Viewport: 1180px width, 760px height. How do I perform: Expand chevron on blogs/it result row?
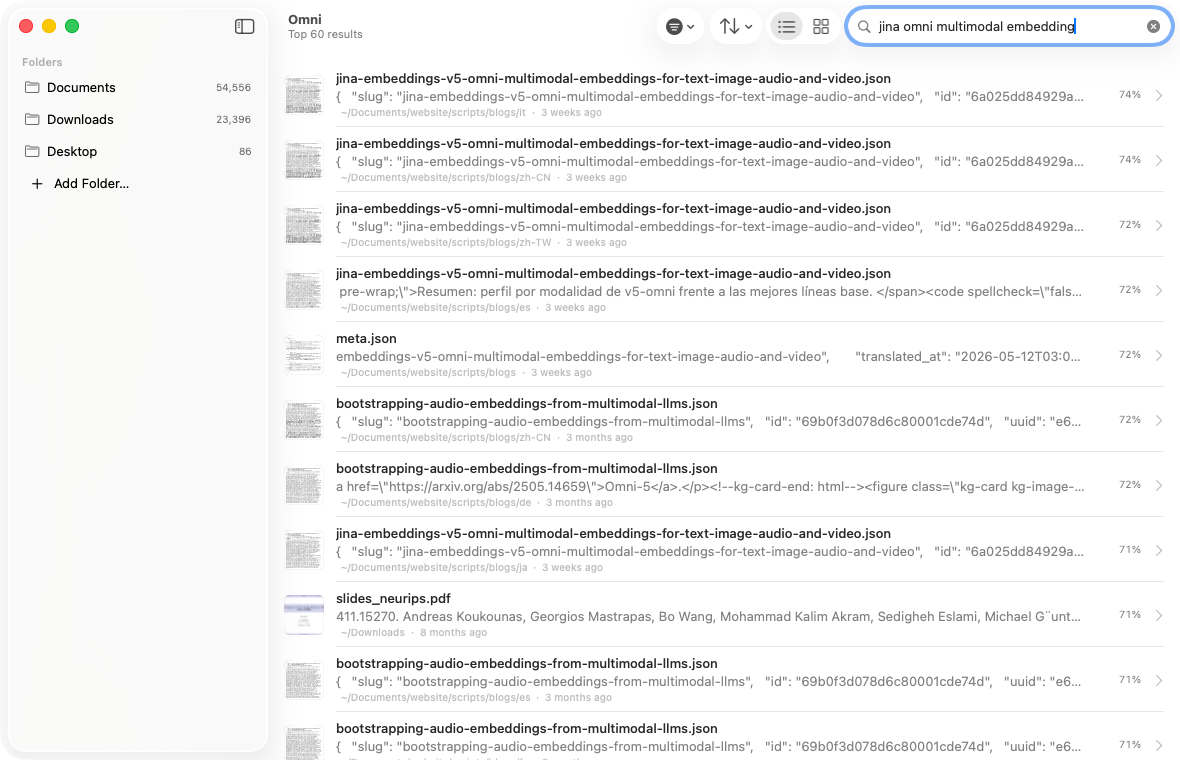click(x=1159, y=95)
